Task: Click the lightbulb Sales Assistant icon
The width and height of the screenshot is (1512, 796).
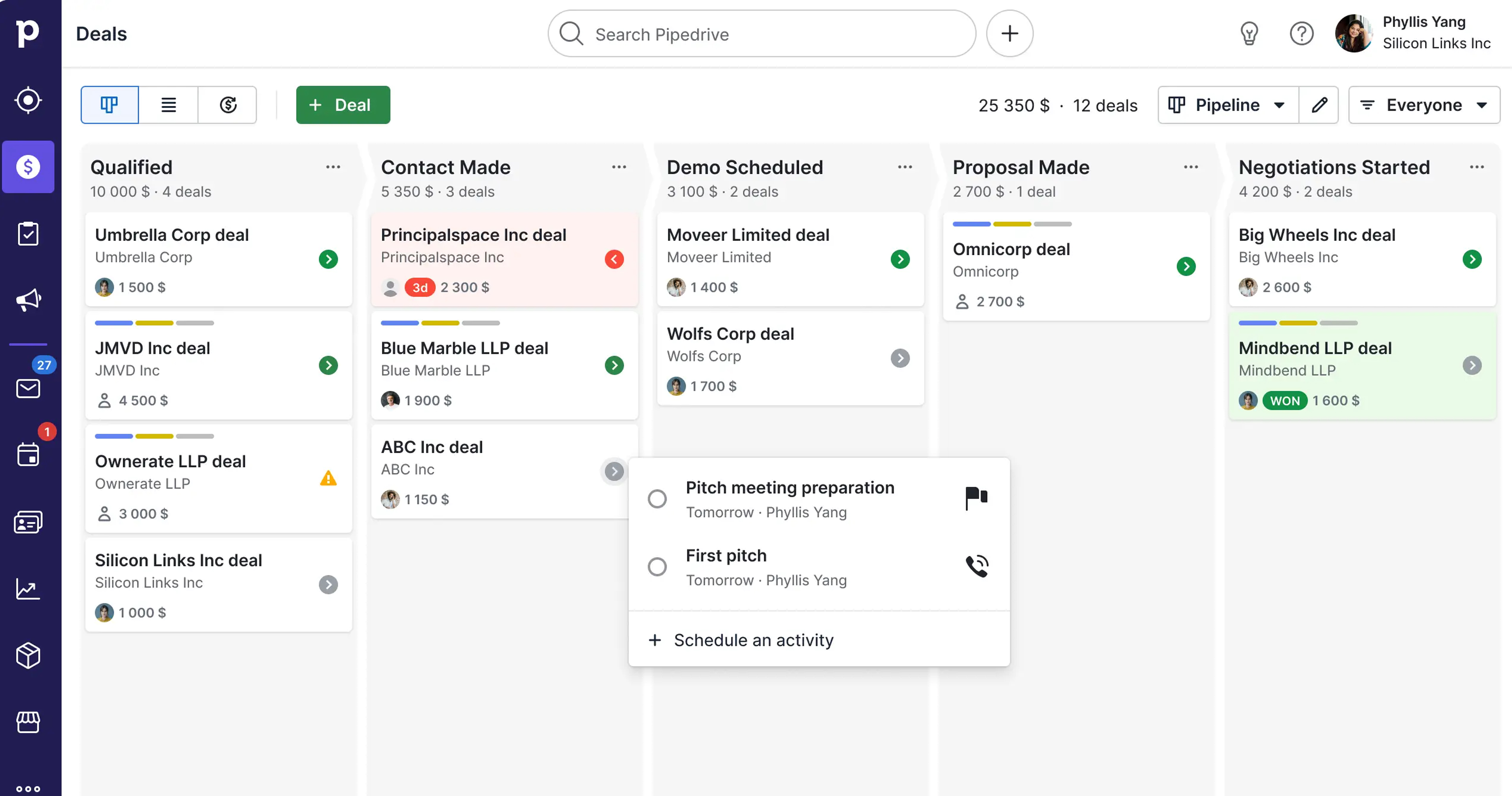Action: tap(1249, 33)
